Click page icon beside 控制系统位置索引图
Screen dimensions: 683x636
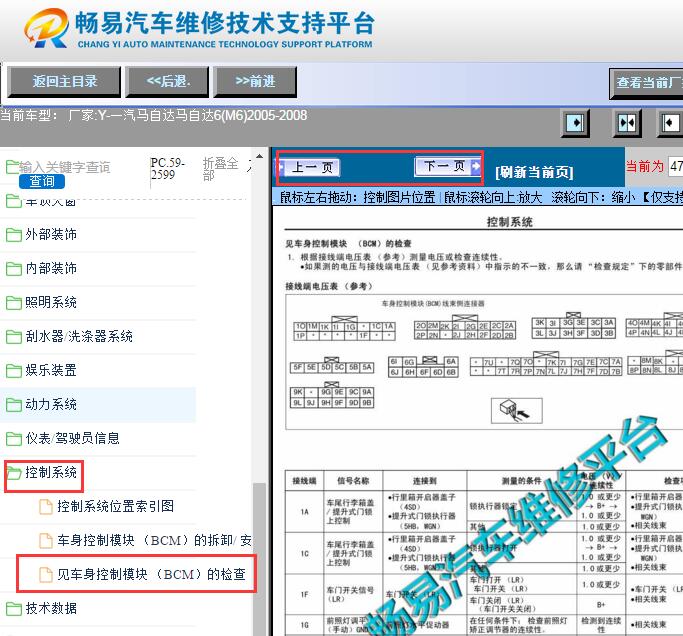[x=46, y=507]
